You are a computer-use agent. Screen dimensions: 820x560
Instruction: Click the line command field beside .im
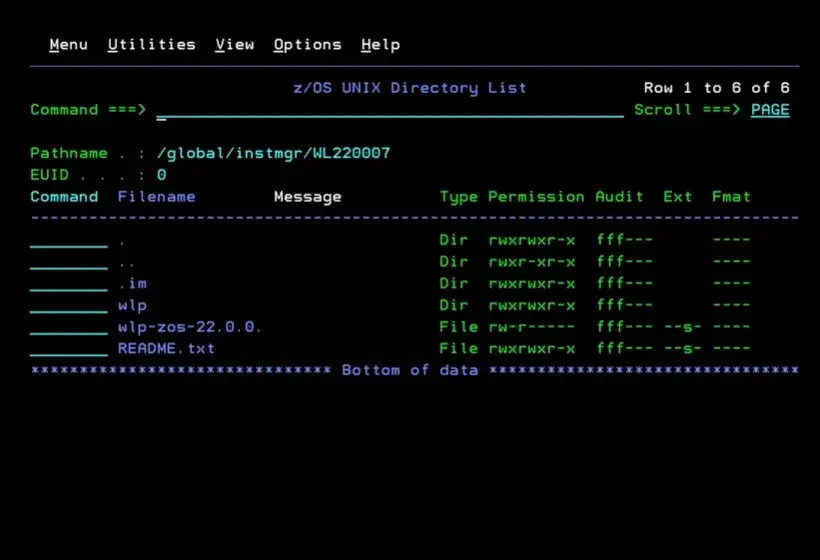[x=69, y=284]
